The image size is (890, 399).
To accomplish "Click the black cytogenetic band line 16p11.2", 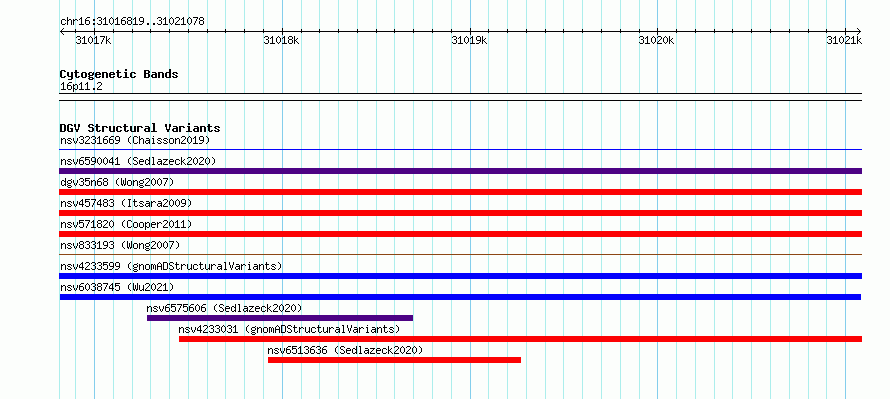I will click(x=461, y=97).
